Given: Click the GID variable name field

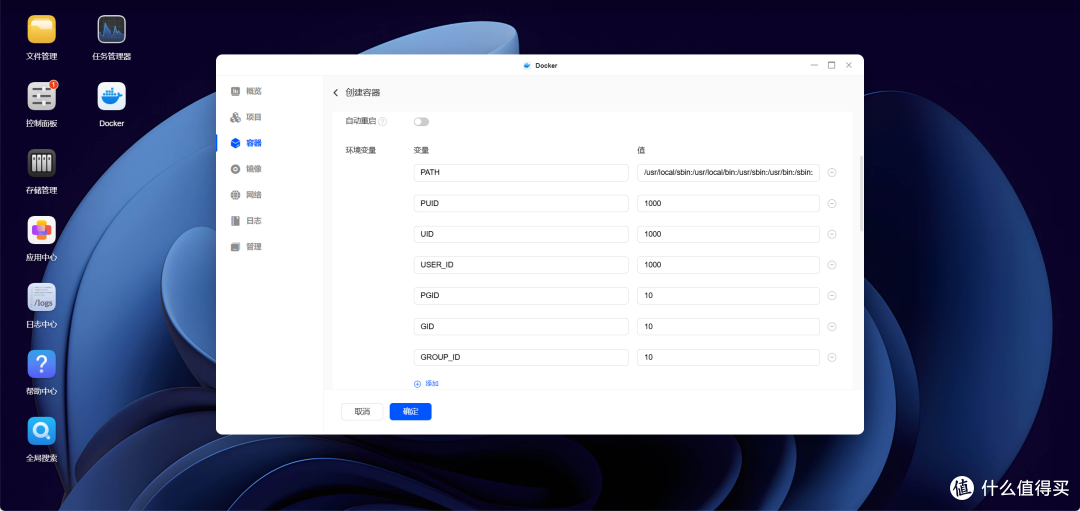Looking at the screenshot, I should pos(521,326).
